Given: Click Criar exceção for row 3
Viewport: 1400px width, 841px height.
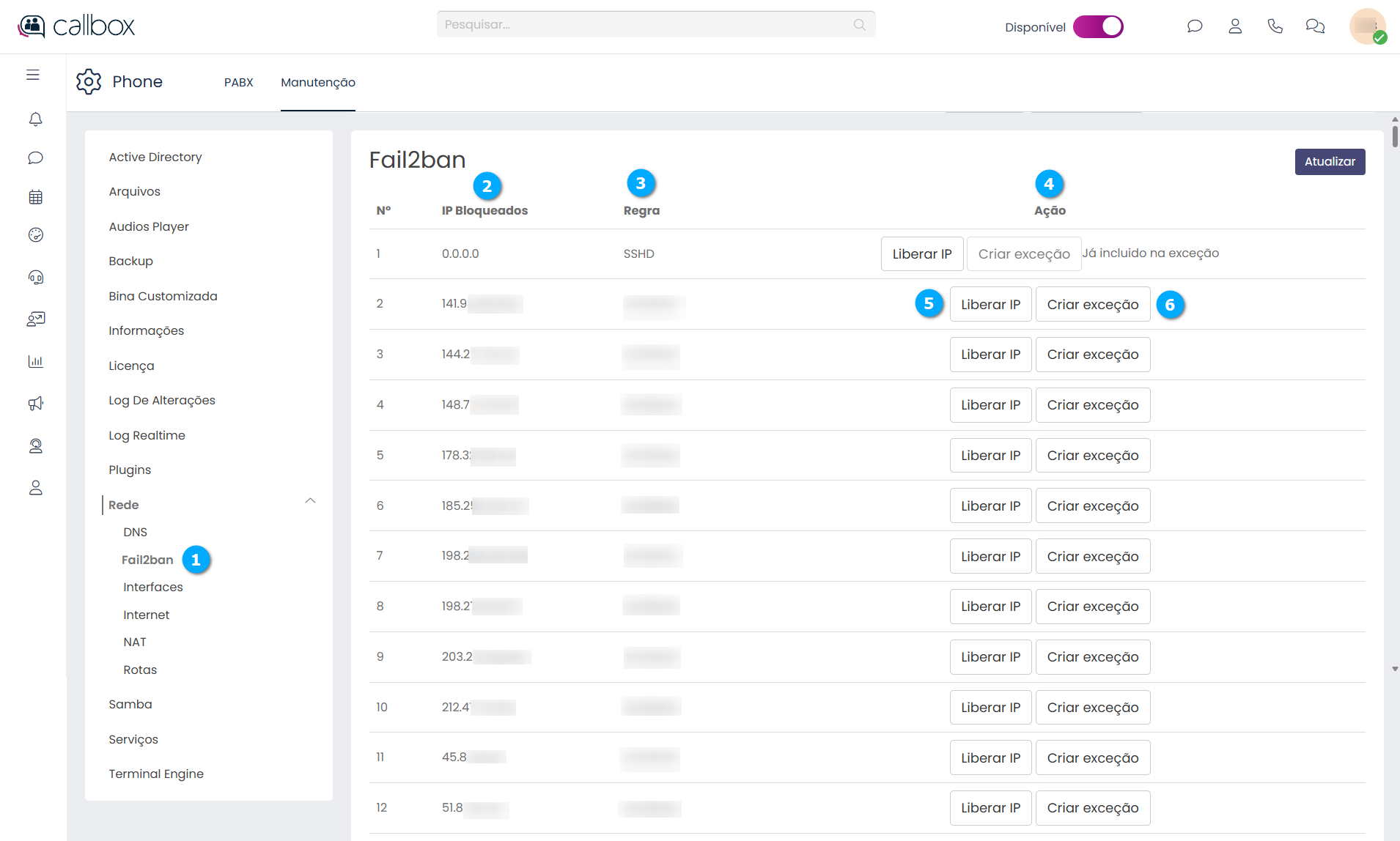Looking at the screenshot, I should pos(1092,355).
